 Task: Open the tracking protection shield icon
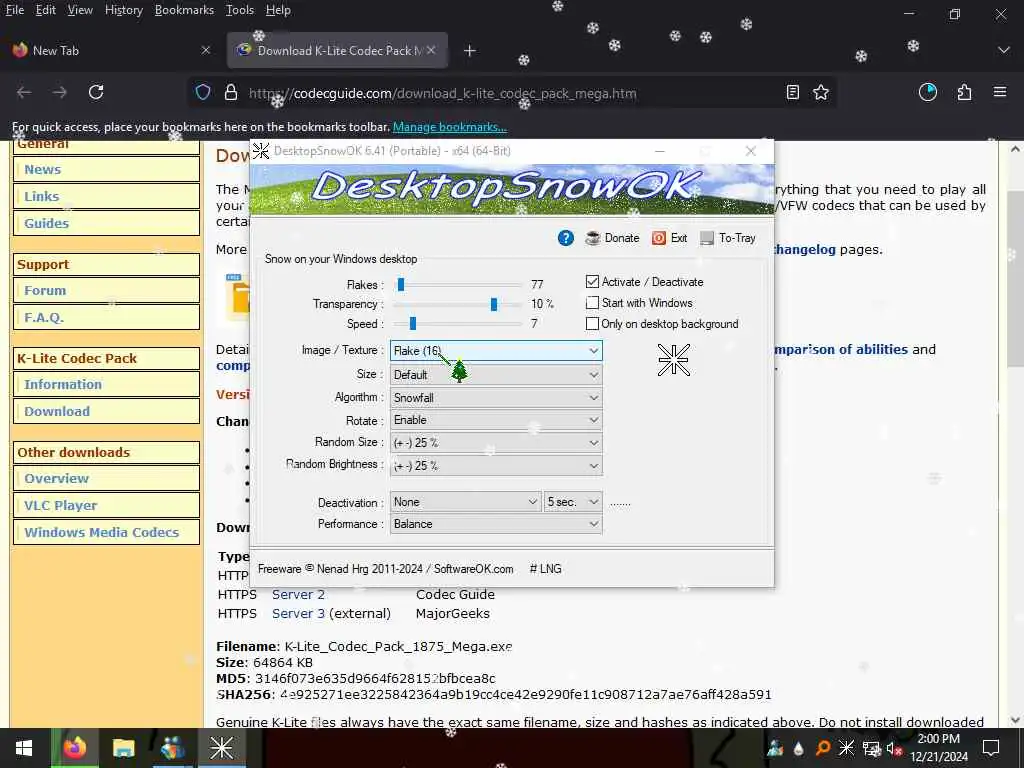(x=203, y=93)
